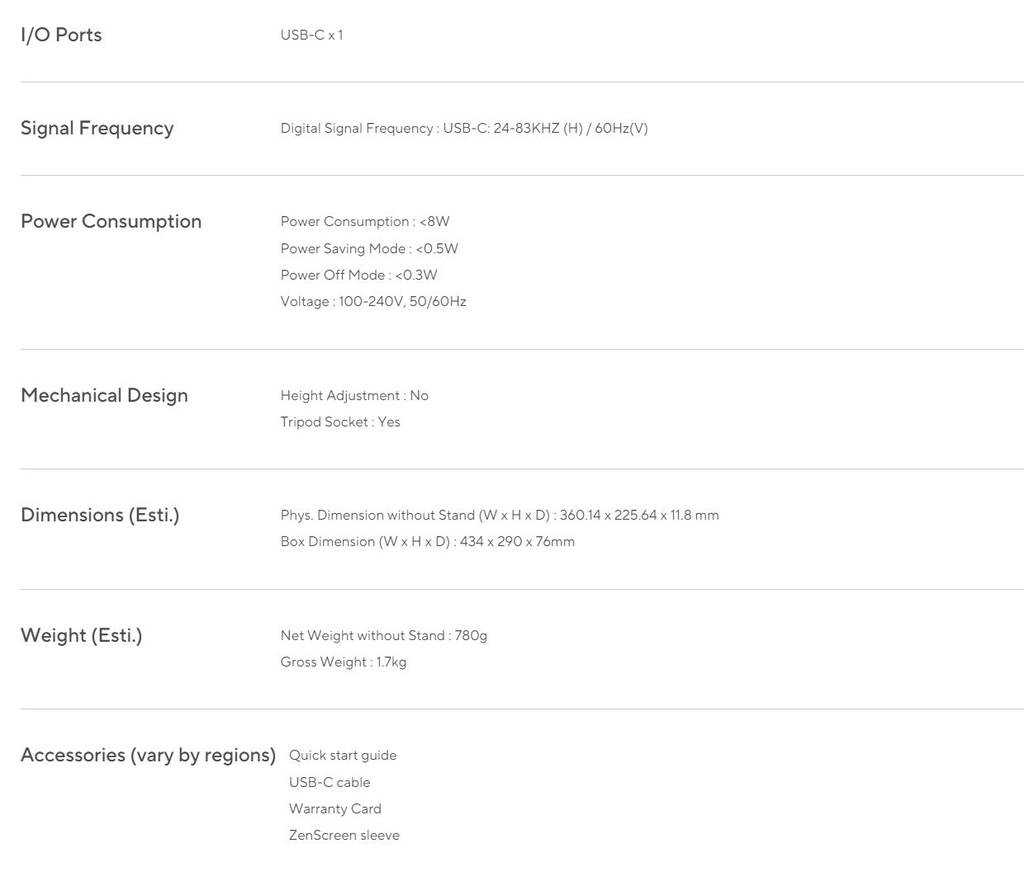The height and width of the screenshot is (881, 1024).
Task: Click the Weight (Esti.) heading
Action: coord(82,635)
